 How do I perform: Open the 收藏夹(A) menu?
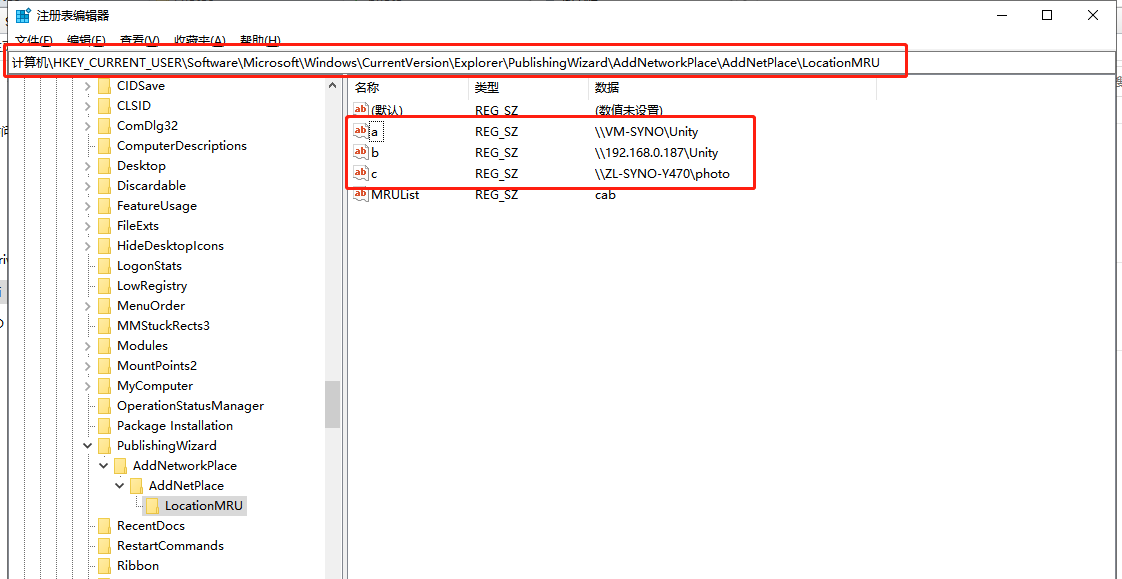[x=200, y=40]
